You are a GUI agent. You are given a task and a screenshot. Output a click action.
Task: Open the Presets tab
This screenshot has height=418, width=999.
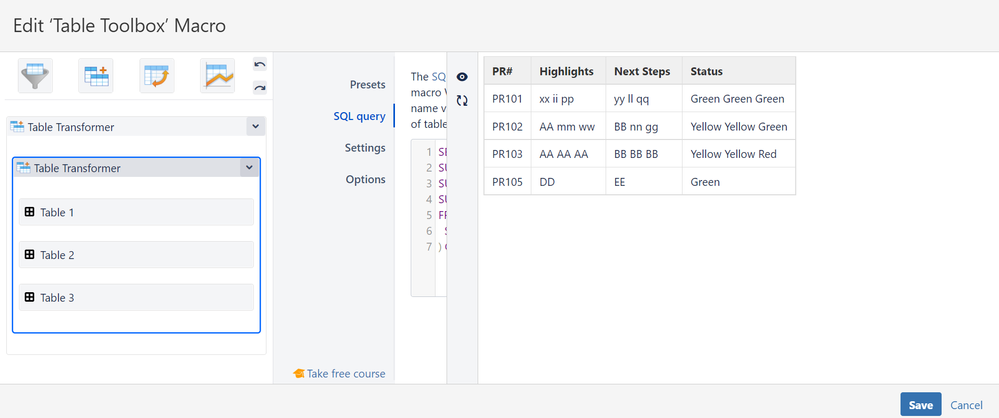[367, 85]
